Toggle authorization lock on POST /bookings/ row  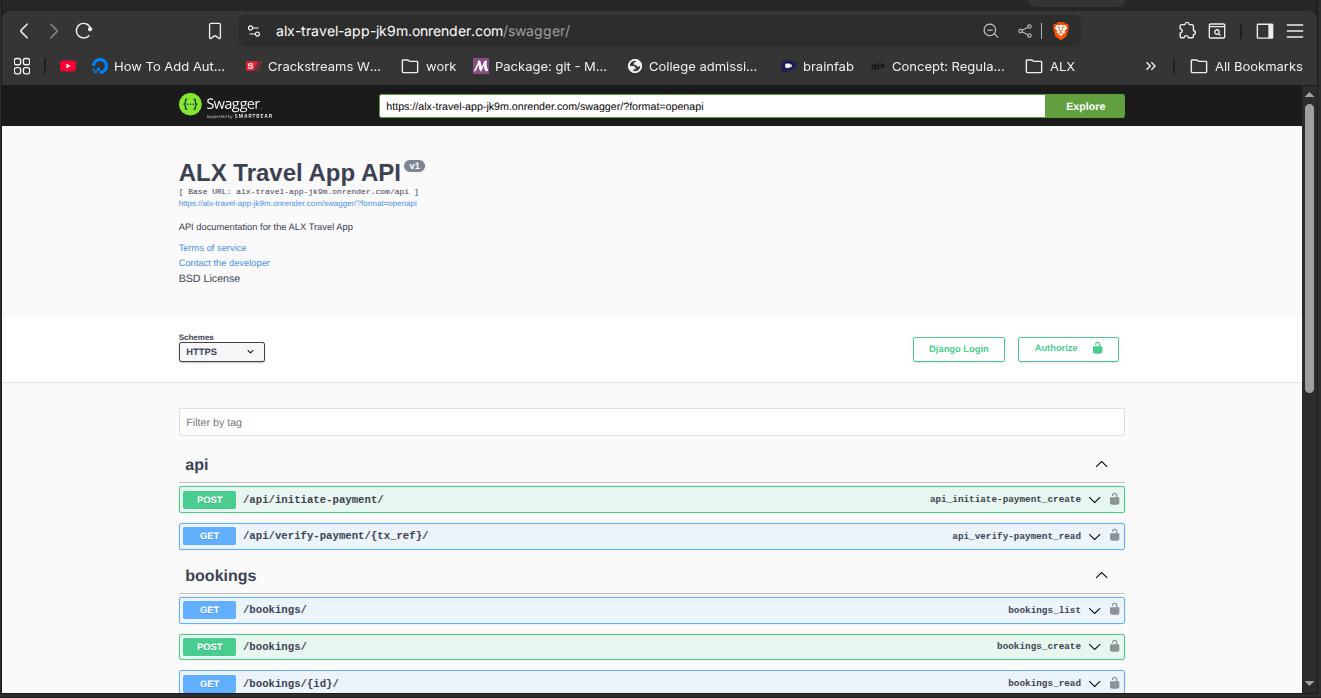tap(1113, 646)
